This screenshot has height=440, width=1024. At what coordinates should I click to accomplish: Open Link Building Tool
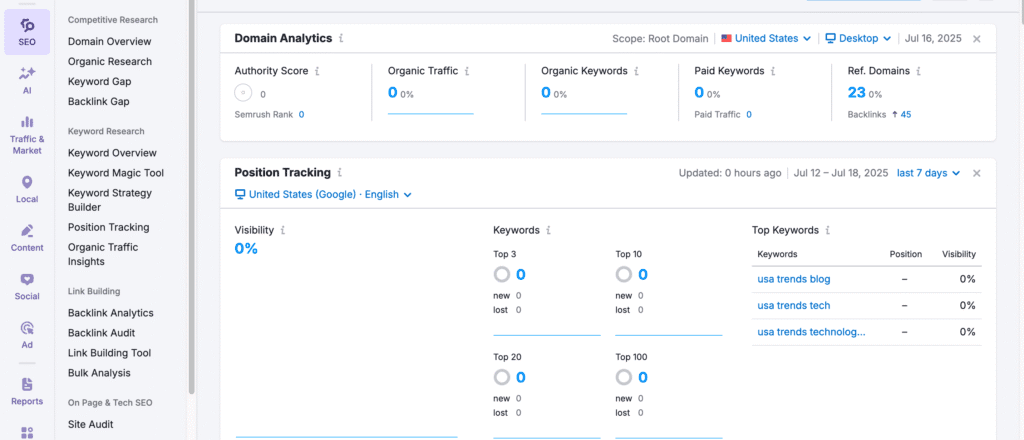click(110, 353)
